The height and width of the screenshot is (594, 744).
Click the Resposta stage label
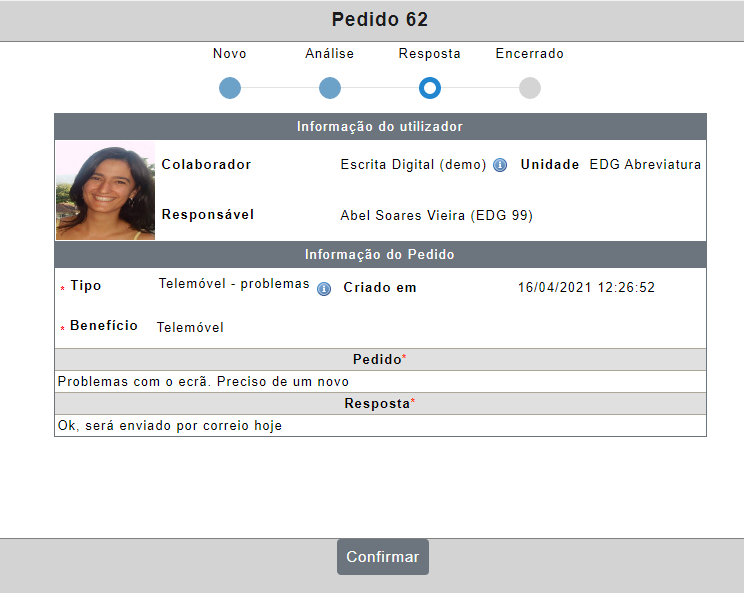point(429,54)
